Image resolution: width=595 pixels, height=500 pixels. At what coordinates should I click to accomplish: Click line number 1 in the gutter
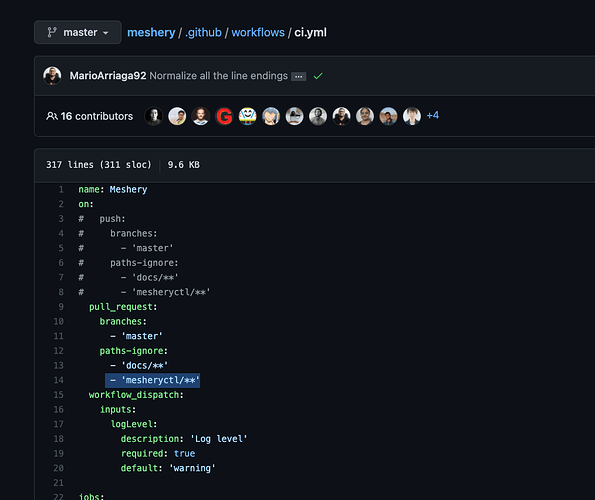[x=61, y=189]
